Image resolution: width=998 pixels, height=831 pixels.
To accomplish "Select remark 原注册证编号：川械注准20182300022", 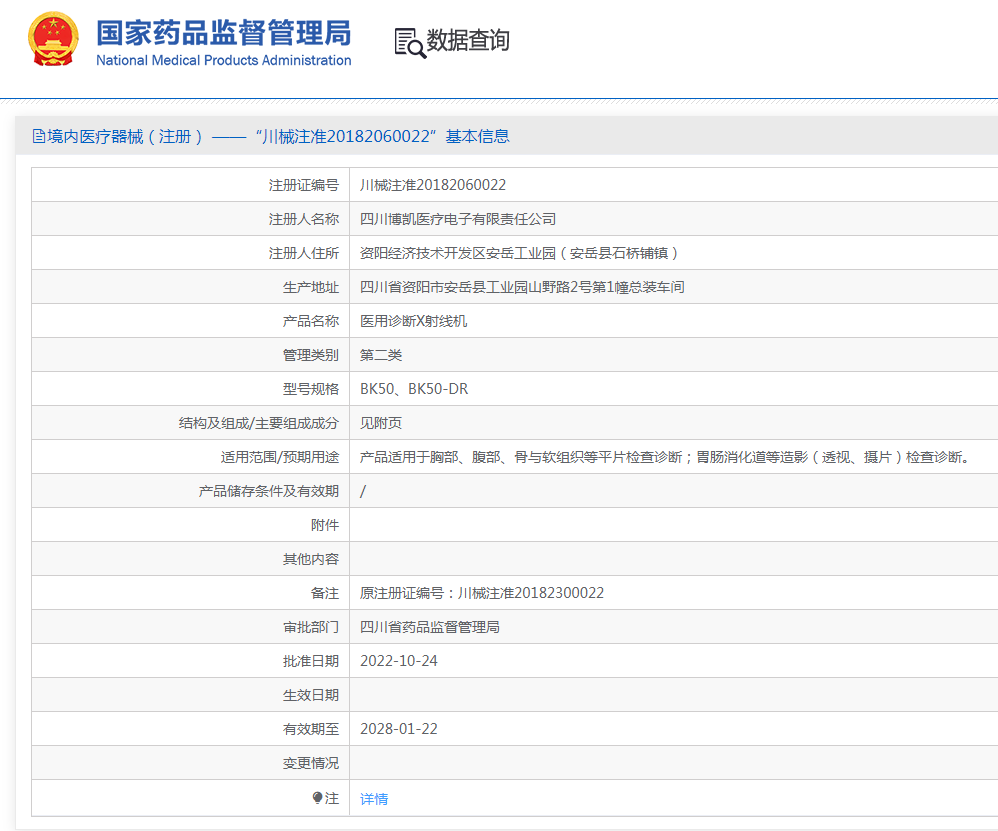I will [x=482, y=593].
